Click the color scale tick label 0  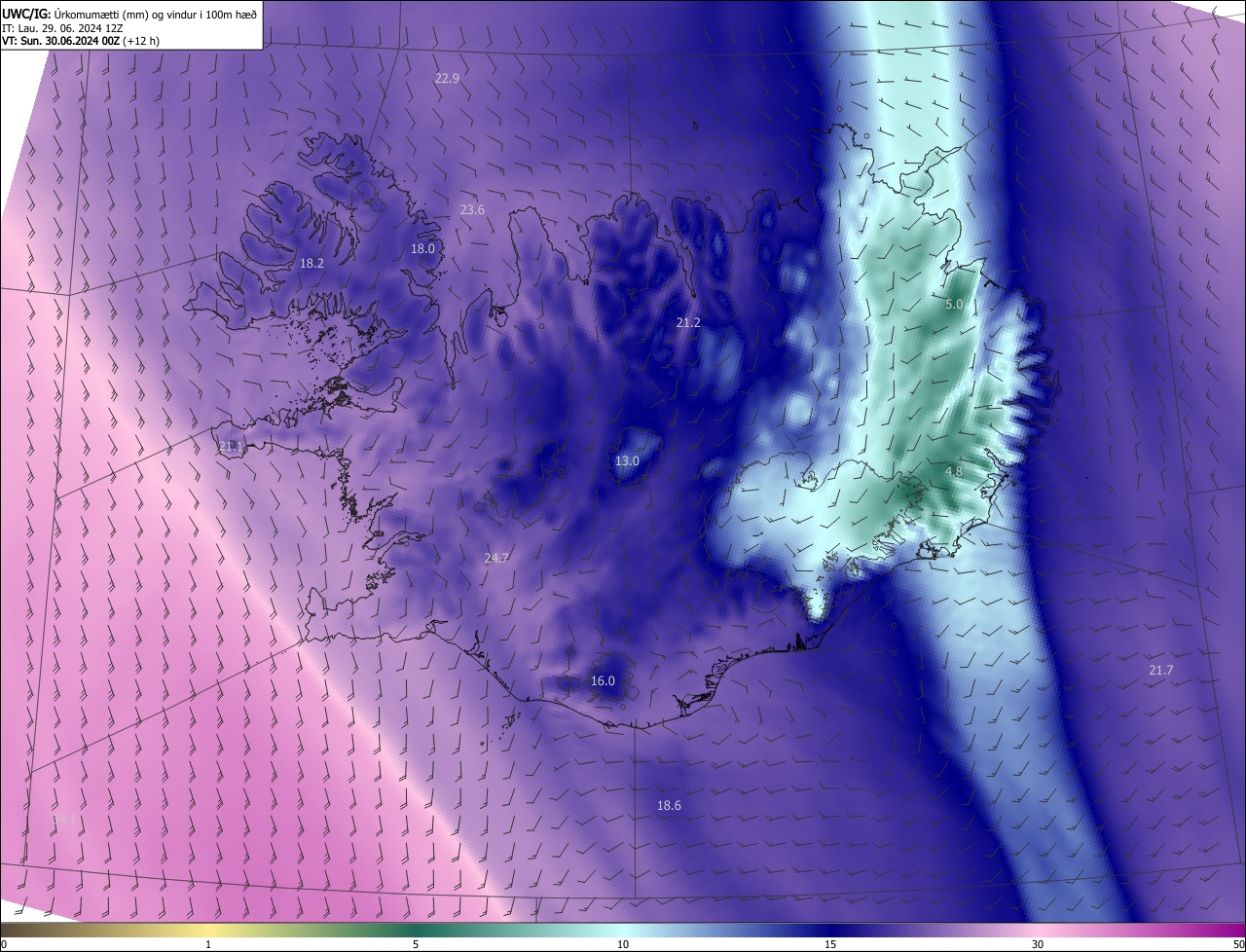[x=3, y=944]
